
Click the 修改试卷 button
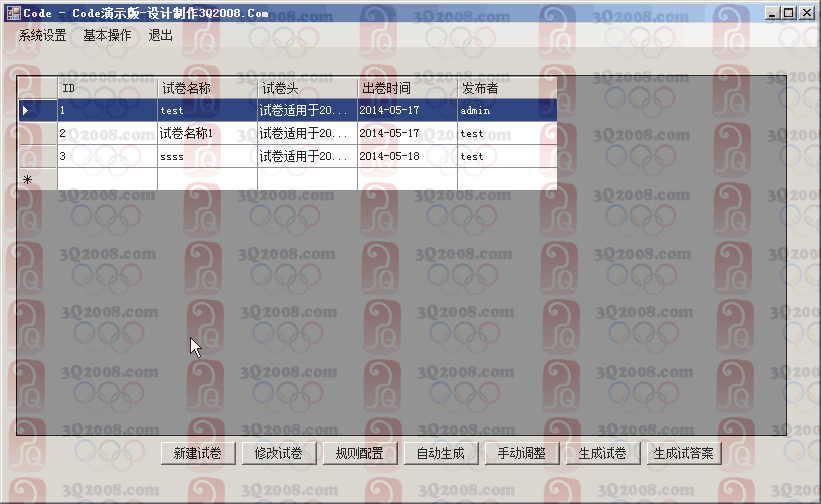point(279,453)
